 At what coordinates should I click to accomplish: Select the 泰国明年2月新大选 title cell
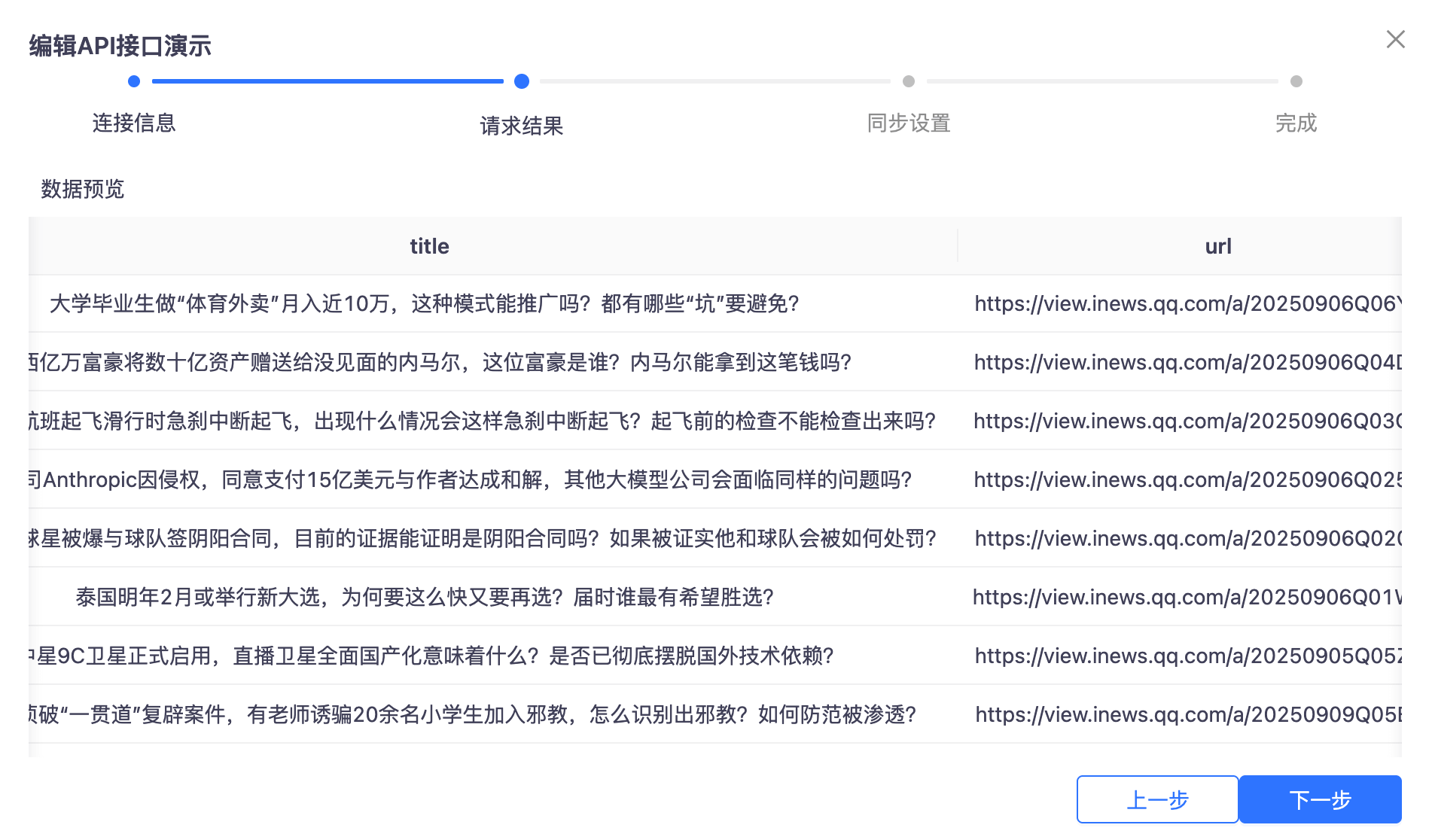tap(425, 597)
